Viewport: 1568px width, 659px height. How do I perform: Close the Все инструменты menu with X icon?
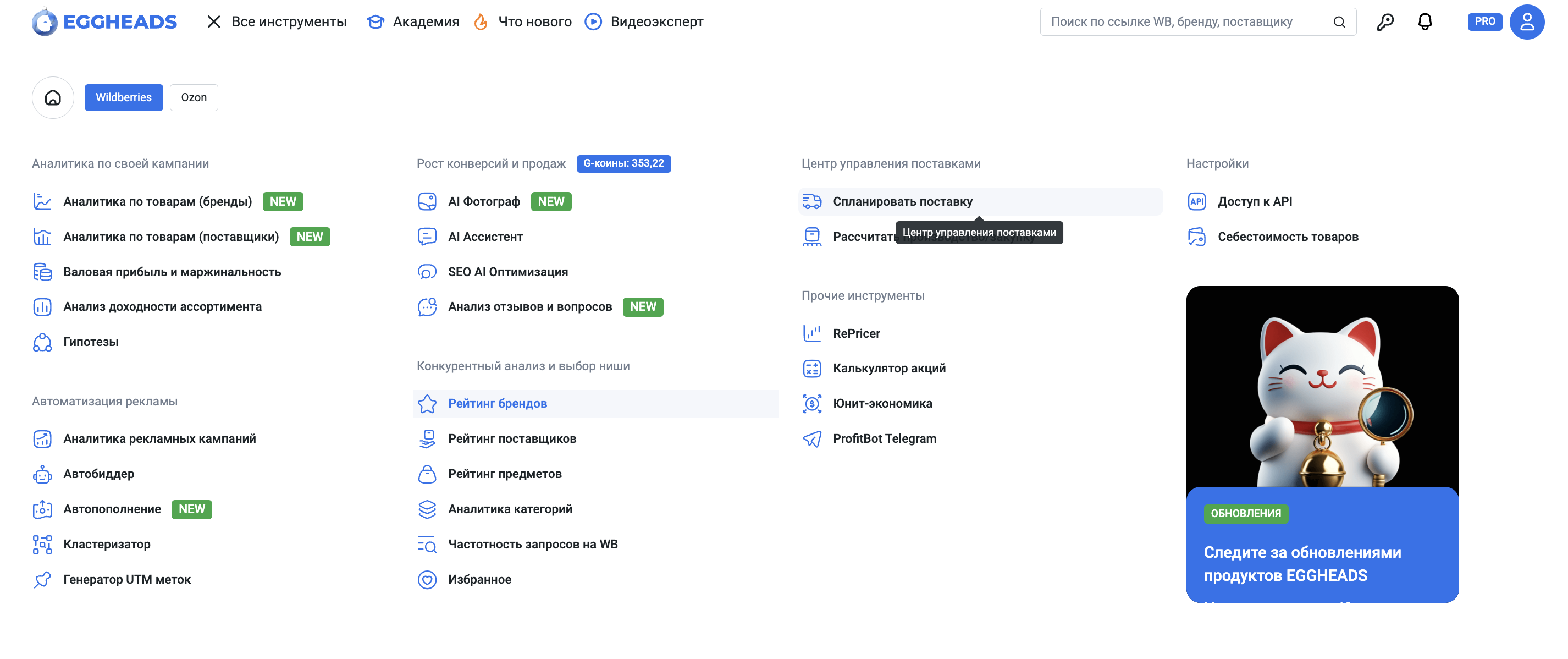pos(214,22)
